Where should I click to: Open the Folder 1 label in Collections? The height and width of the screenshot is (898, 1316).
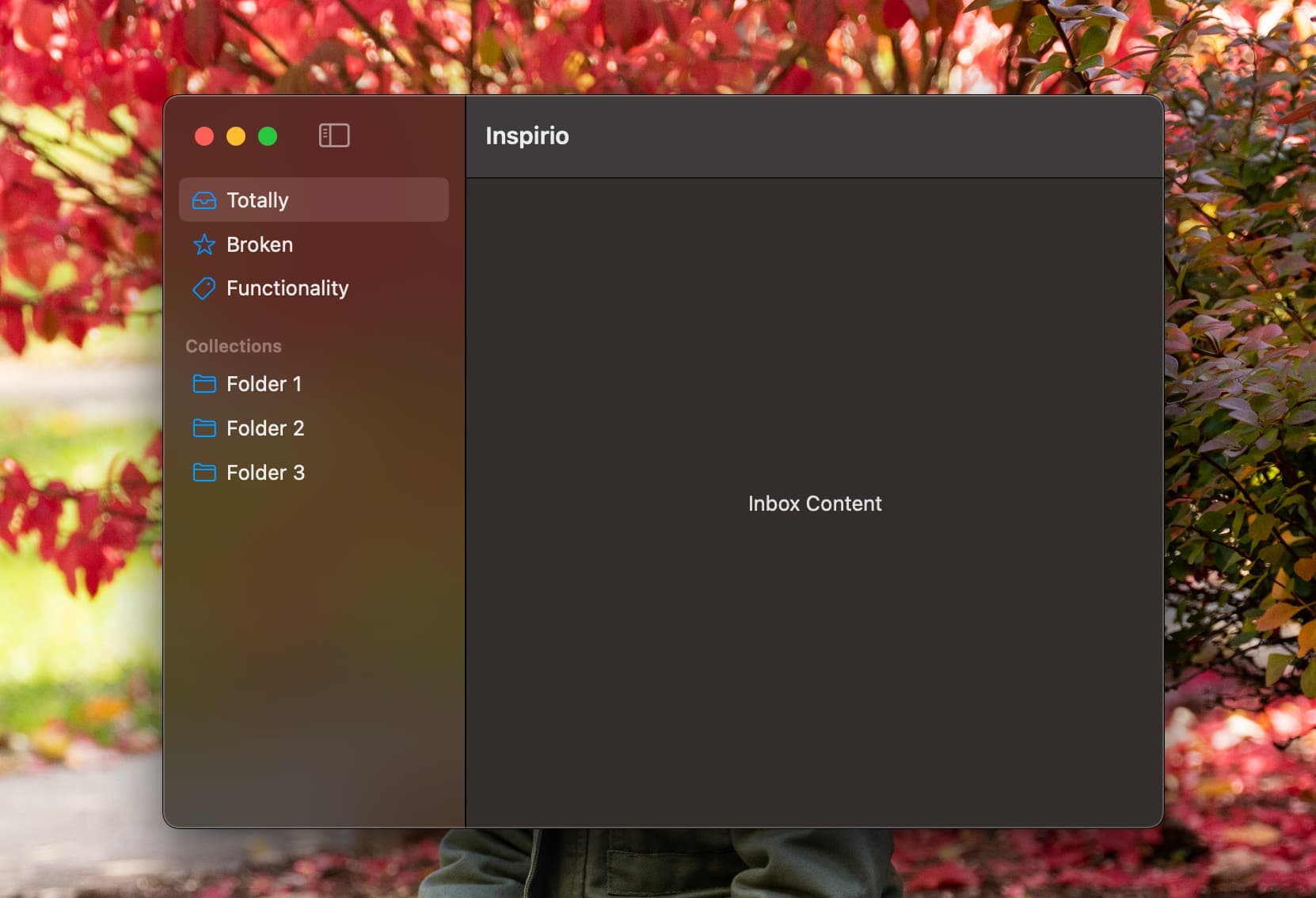point(264,384)
